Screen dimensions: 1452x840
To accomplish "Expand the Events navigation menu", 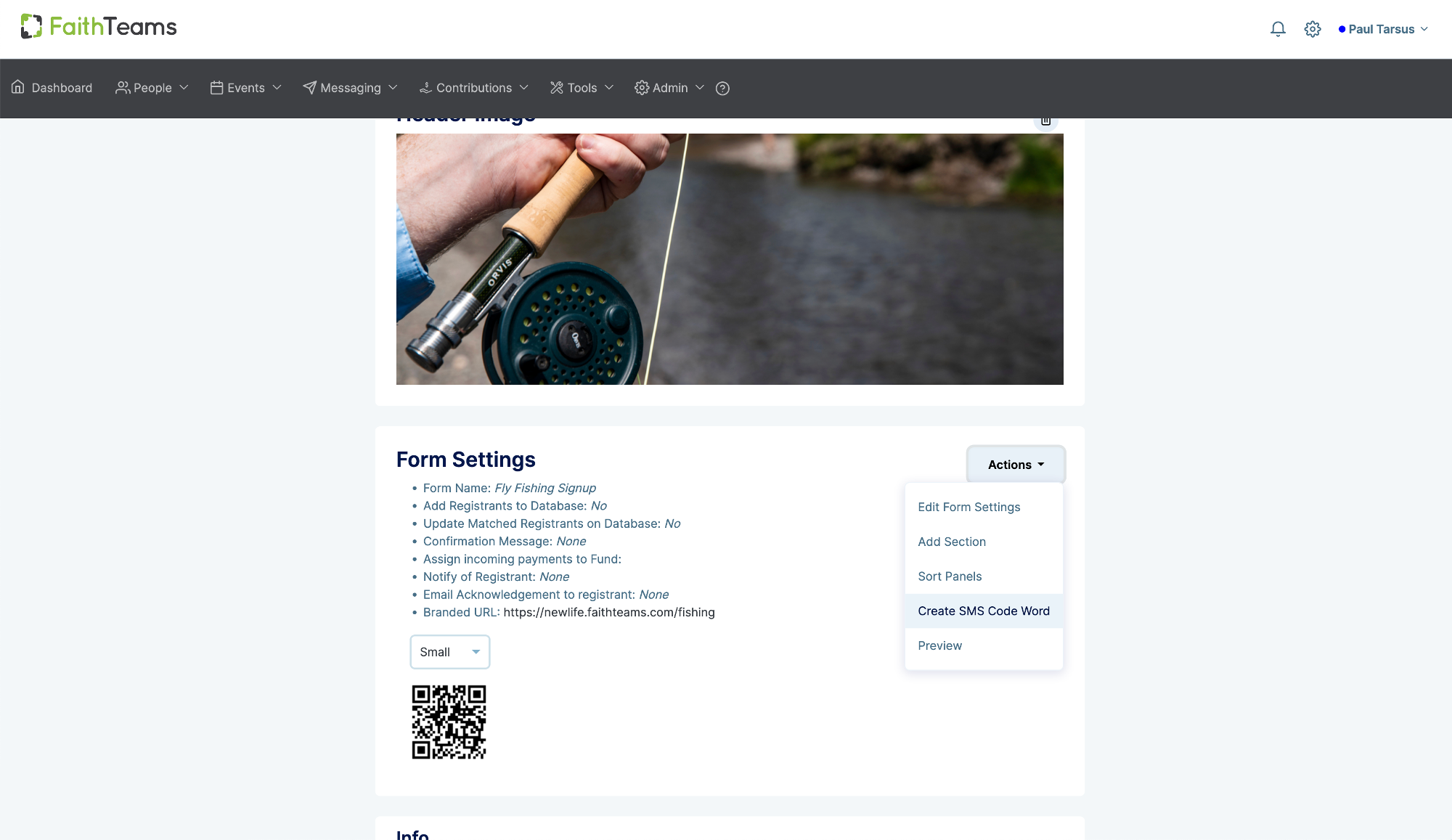I will [x=245, y=88].
